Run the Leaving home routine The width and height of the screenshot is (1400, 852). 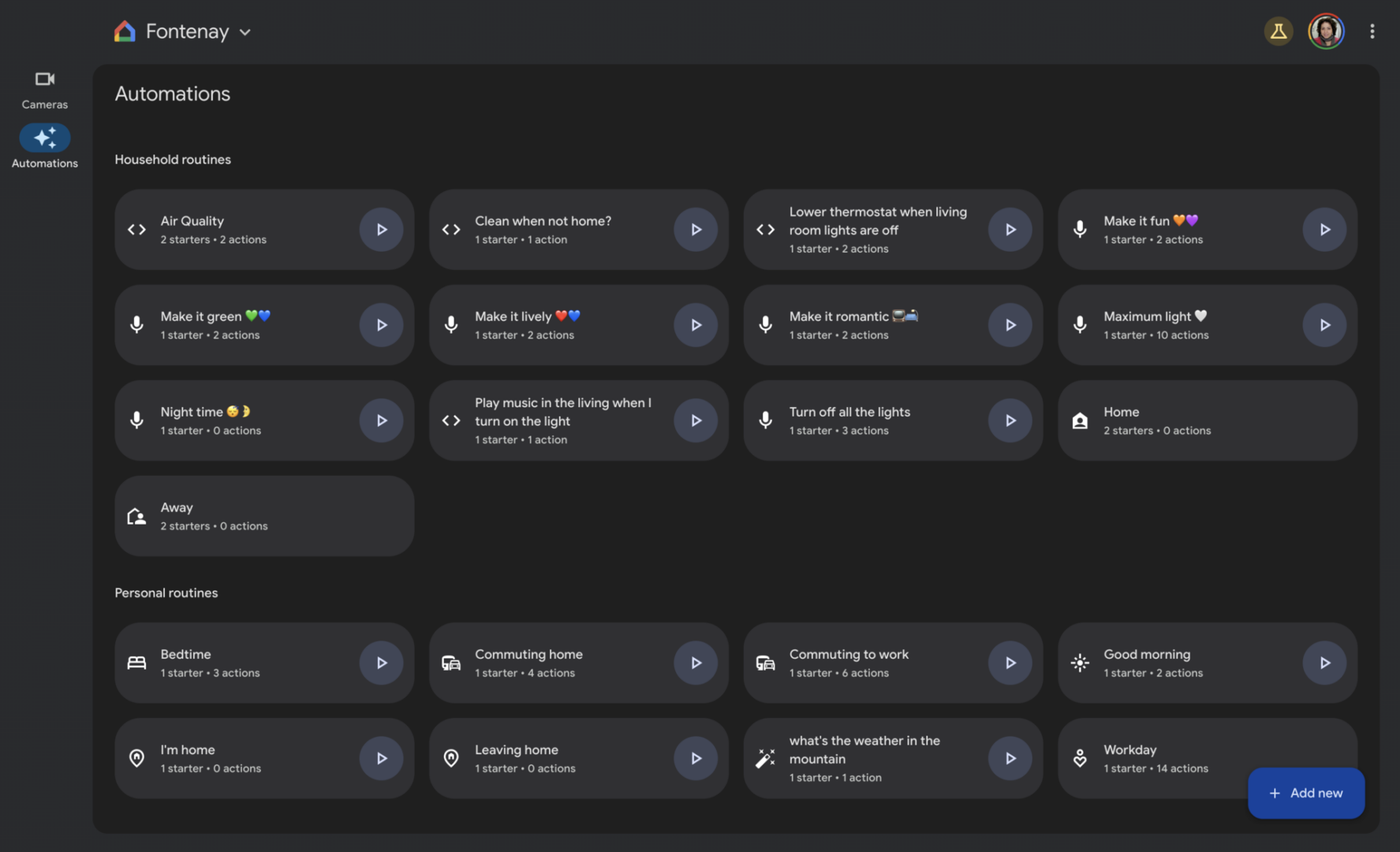(695, 758)
